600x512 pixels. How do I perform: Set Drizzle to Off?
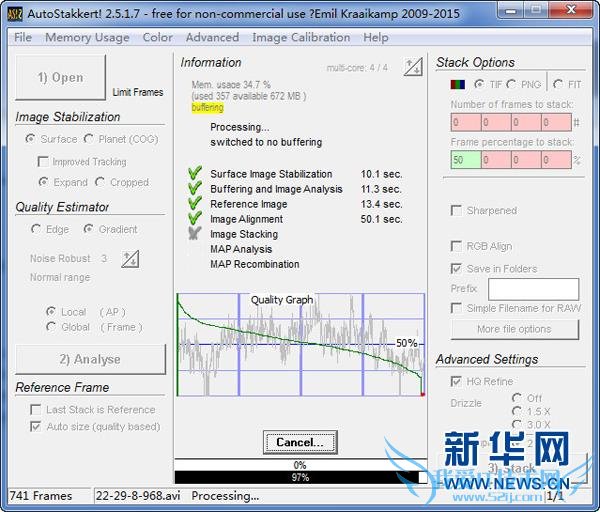point(527,398)
